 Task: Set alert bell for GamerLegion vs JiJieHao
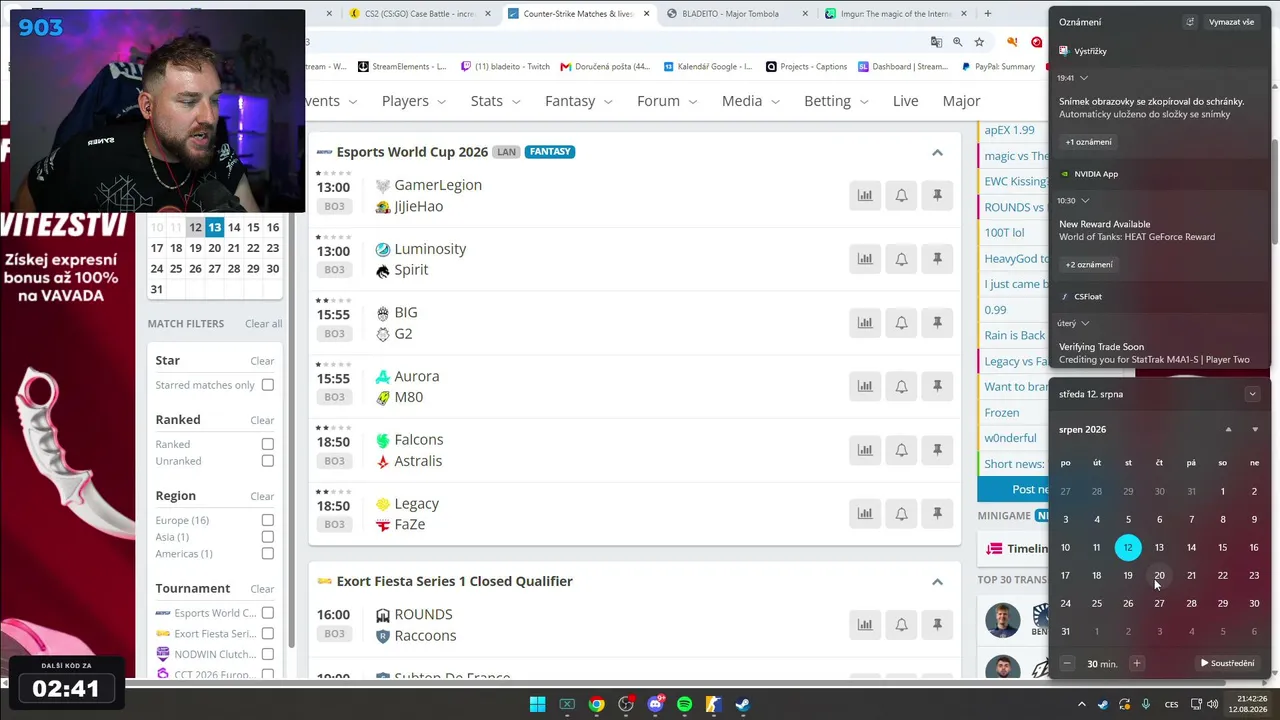[x=901, y=196]
